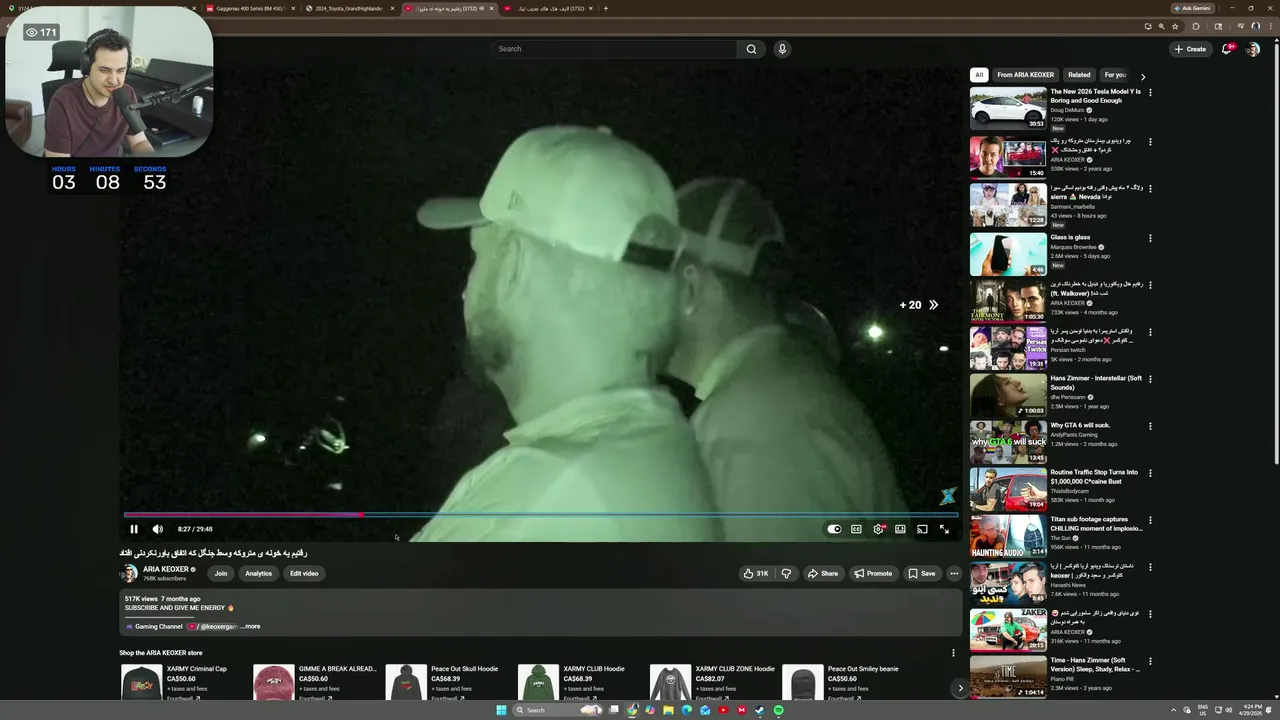1280x720 pixels.
Task: Open the Glass is glass thumbnail
Action: click(x=1008, y=254)
